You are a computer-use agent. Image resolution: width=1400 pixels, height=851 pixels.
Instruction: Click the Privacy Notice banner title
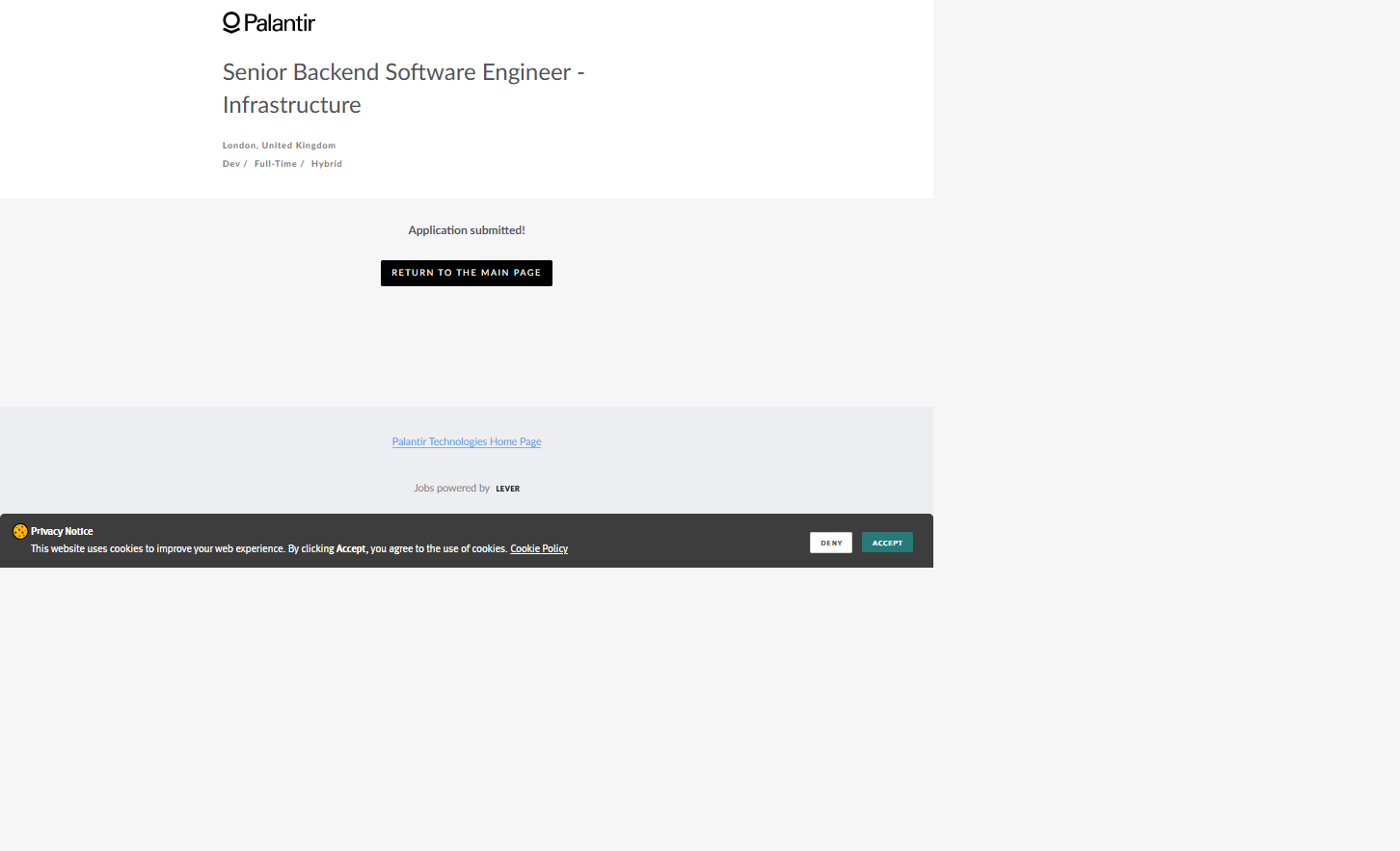62,531
